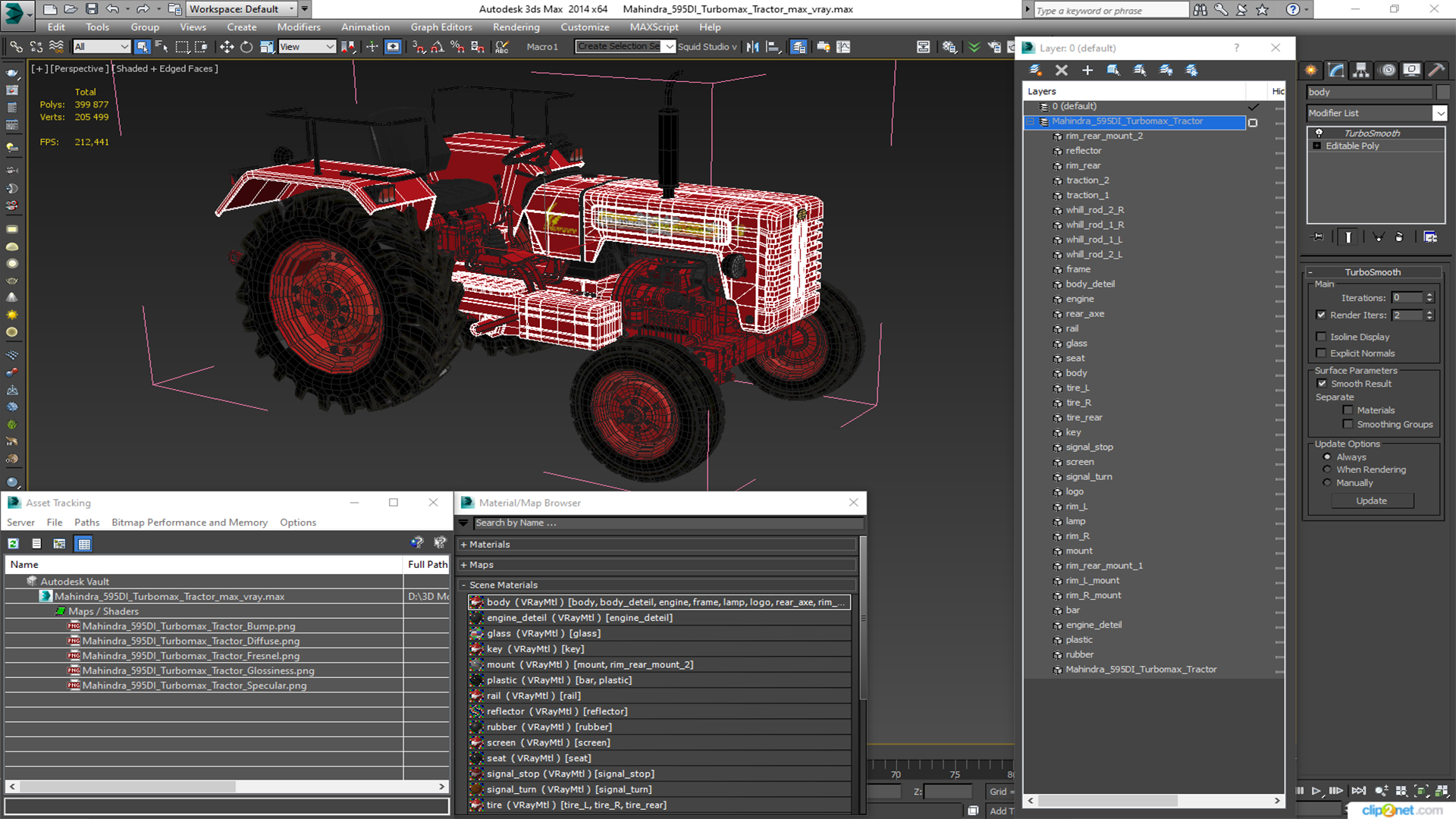This screenshot has width=1456, height=819.
Task: Open the Align tool
Action: [x=773, y=47]
